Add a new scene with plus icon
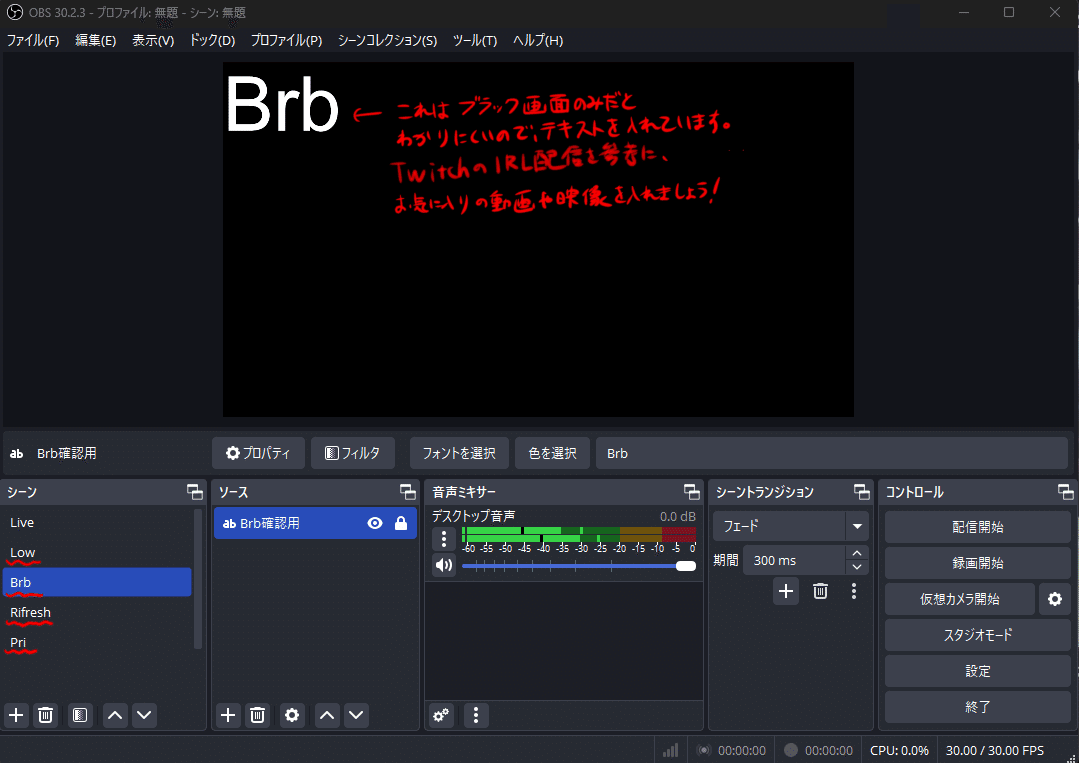 [17, 715]
